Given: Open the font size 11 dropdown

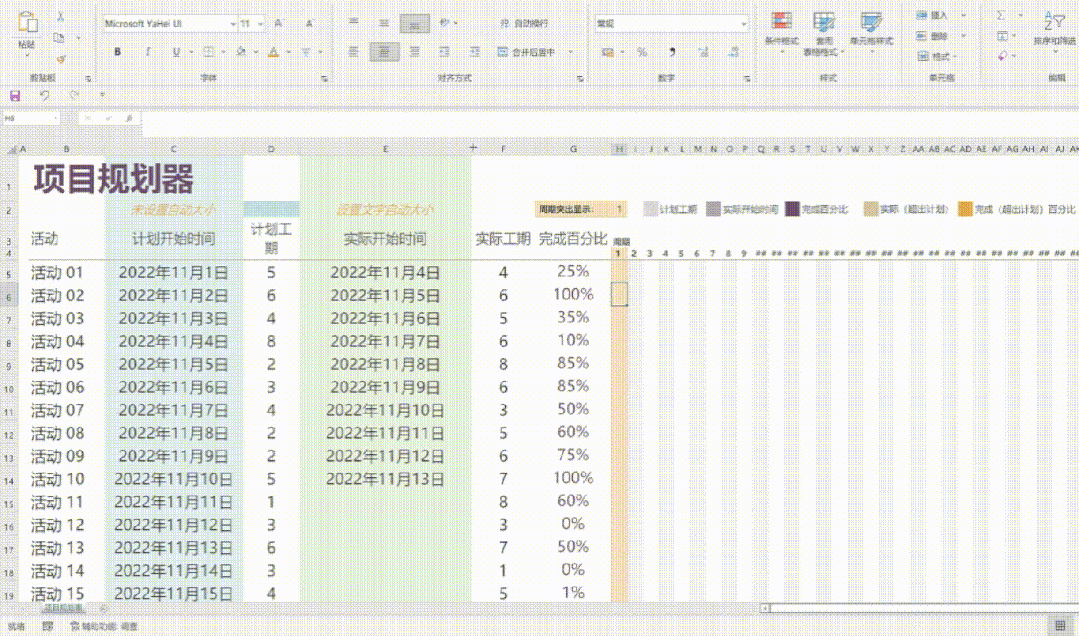Looking at the screenshot, I should click(261, 23).
